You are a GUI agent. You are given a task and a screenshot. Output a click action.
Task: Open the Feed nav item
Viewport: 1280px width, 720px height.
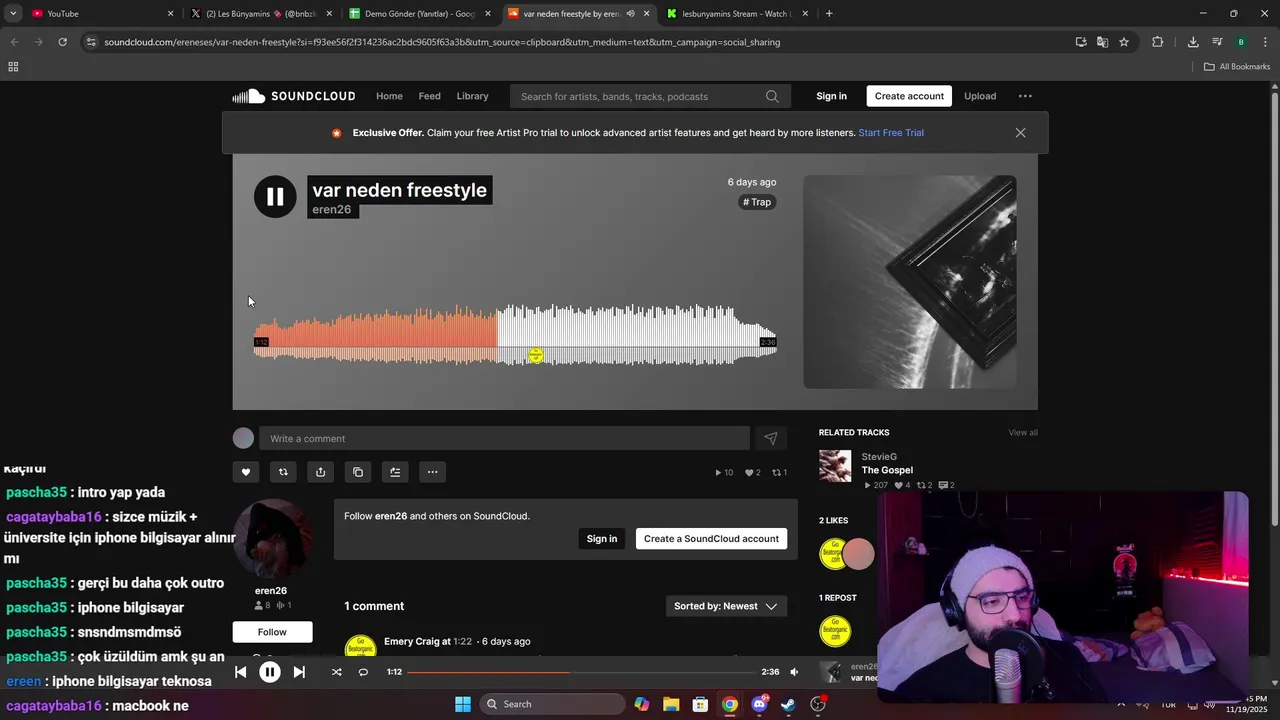click(x=430, y=96)
